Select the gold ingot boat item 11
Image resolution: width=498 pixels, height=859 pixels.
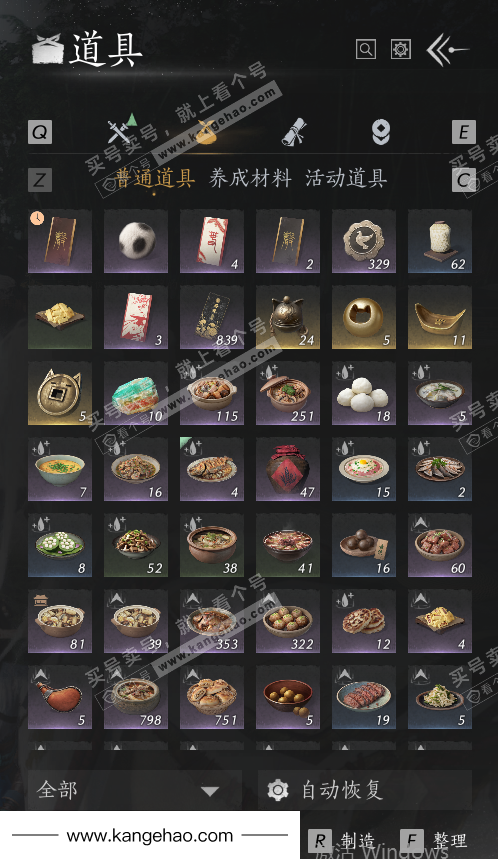click(x=440, y=317)
